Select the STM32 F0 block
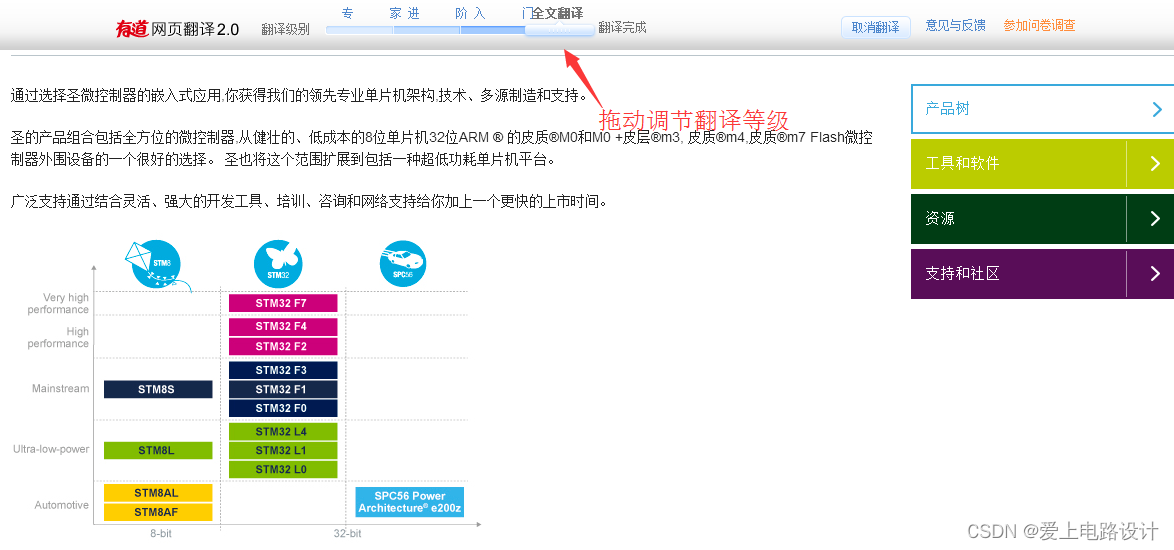This screenshot has width=1174, height=550. [283, 409]
